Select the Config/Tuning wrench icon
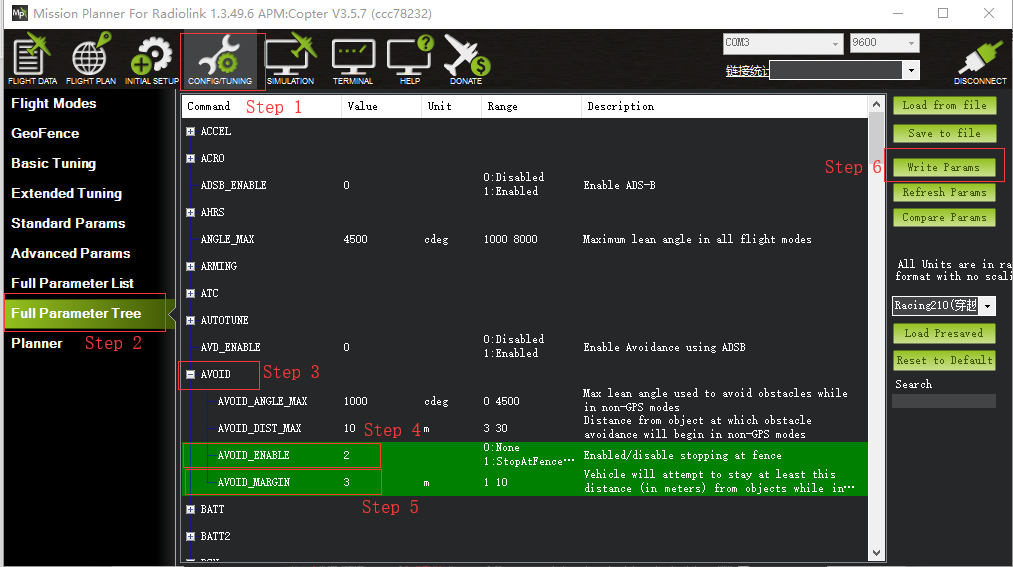The height and width of the screenshot is (567, 1013). point(222,60)
